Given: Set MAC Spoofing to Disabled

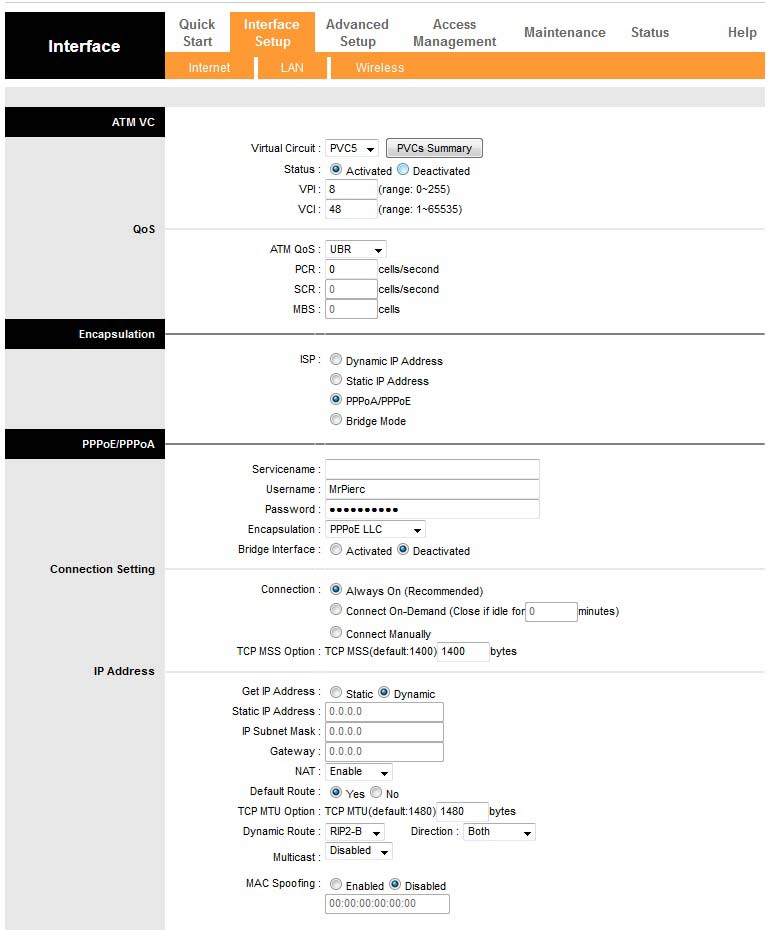Looking at the screenshot, I should pyautogui.click(x=395, y=884).
